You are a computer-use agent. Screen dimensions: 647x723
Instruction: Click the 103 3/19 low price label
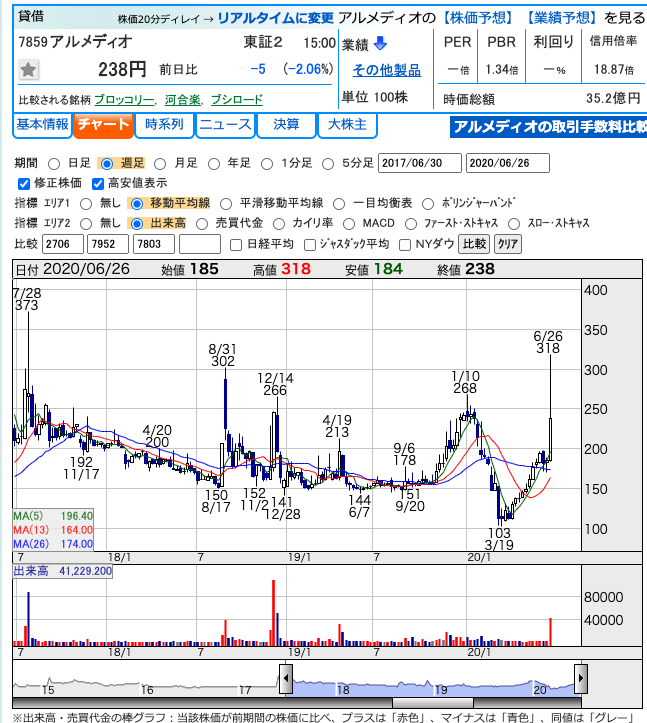(499, 539)
